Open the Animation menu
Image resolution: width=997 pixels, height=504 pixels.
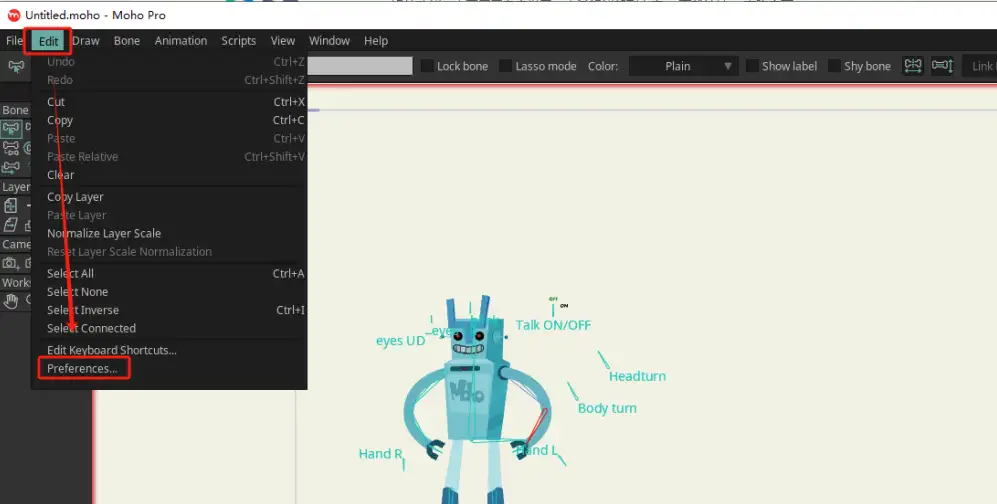(x=181, y=41)
